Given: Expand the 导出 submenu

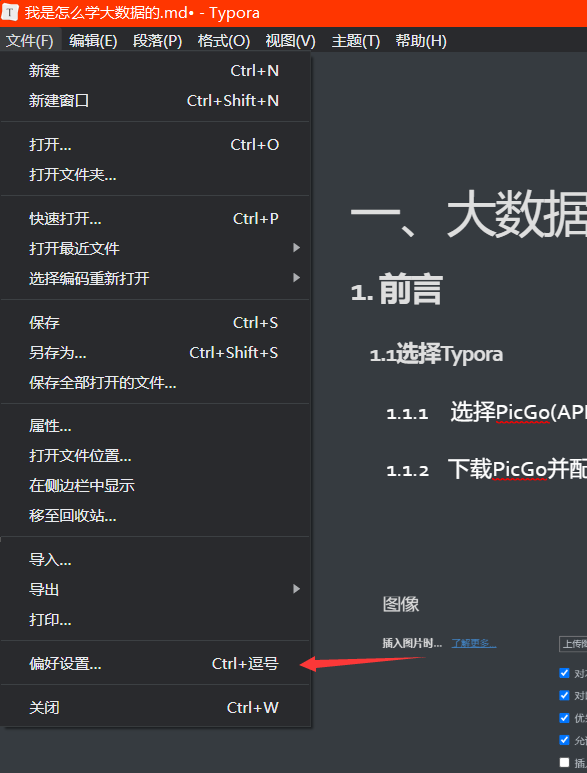Looking at the screenshot, I should coord(155,590).
